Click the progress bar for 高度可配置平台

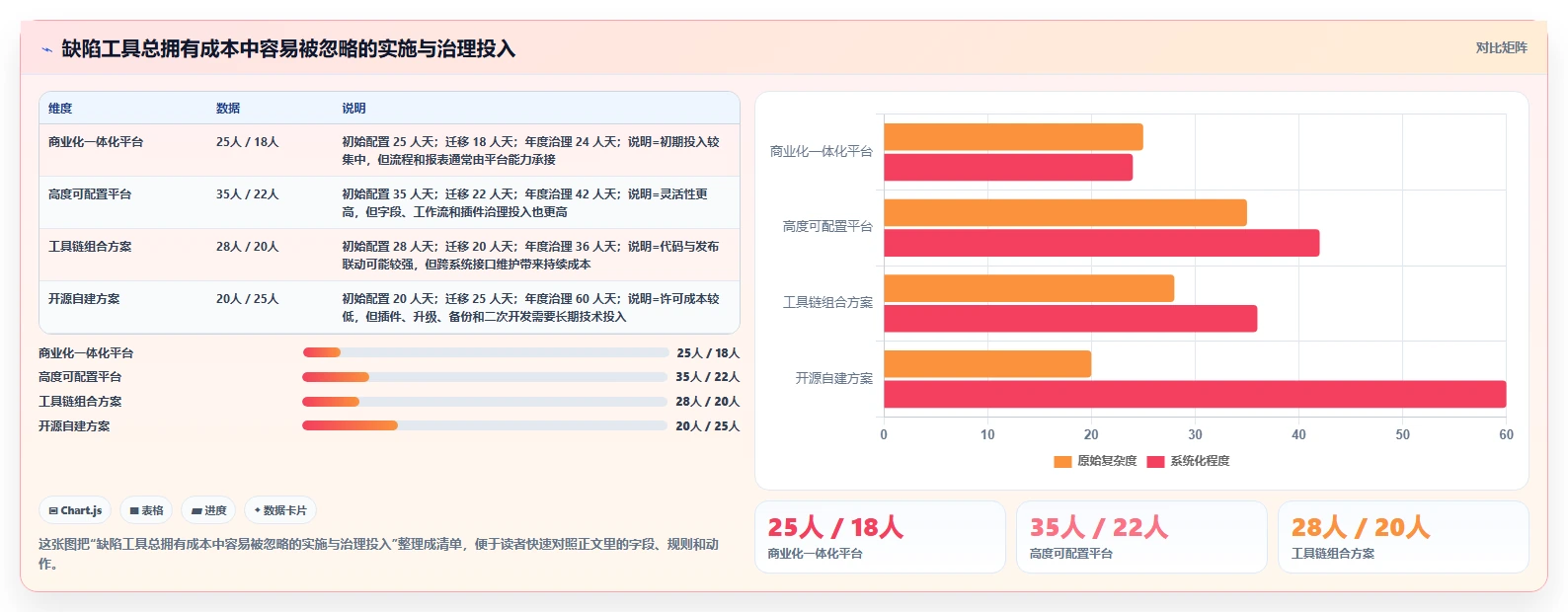pyautogui.click(x=485, y=377)
